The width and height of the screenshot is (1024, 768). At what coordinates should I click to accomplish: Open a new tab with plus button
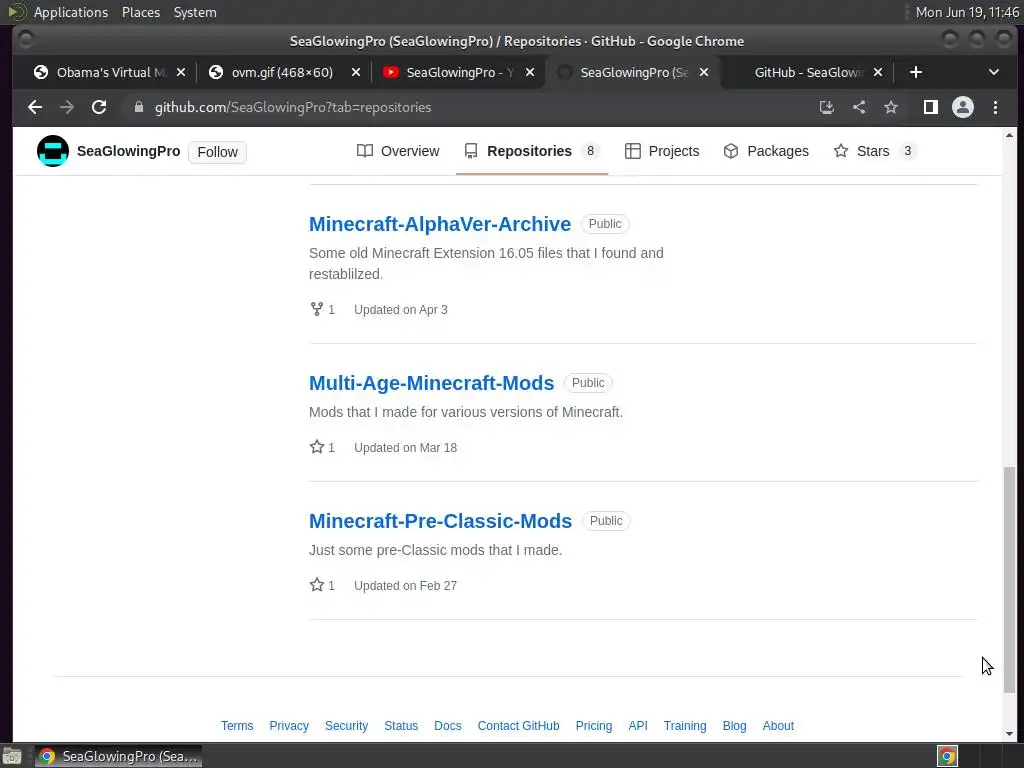click(916, 72)
